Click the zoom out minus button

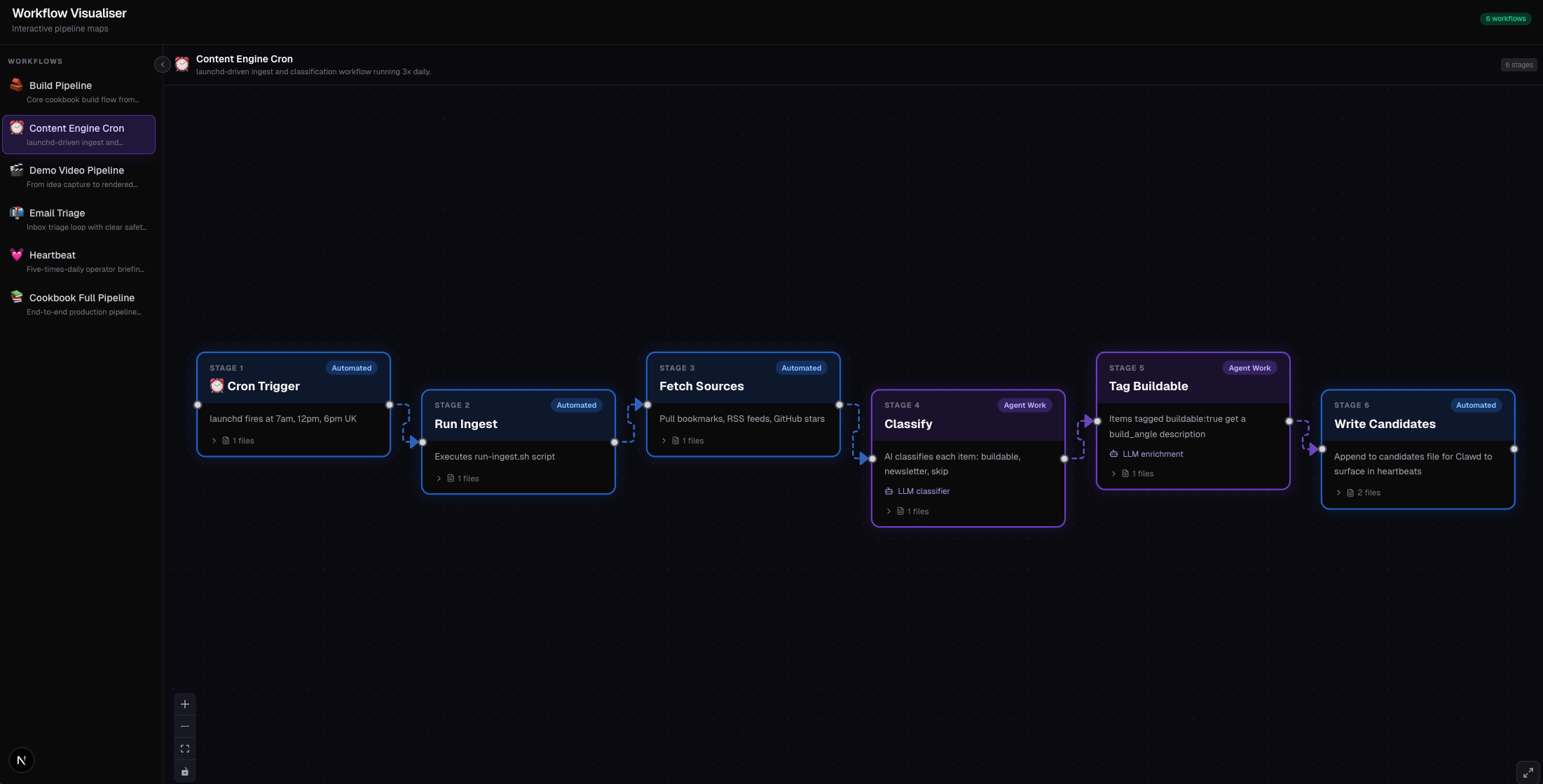tap(185, 727)
